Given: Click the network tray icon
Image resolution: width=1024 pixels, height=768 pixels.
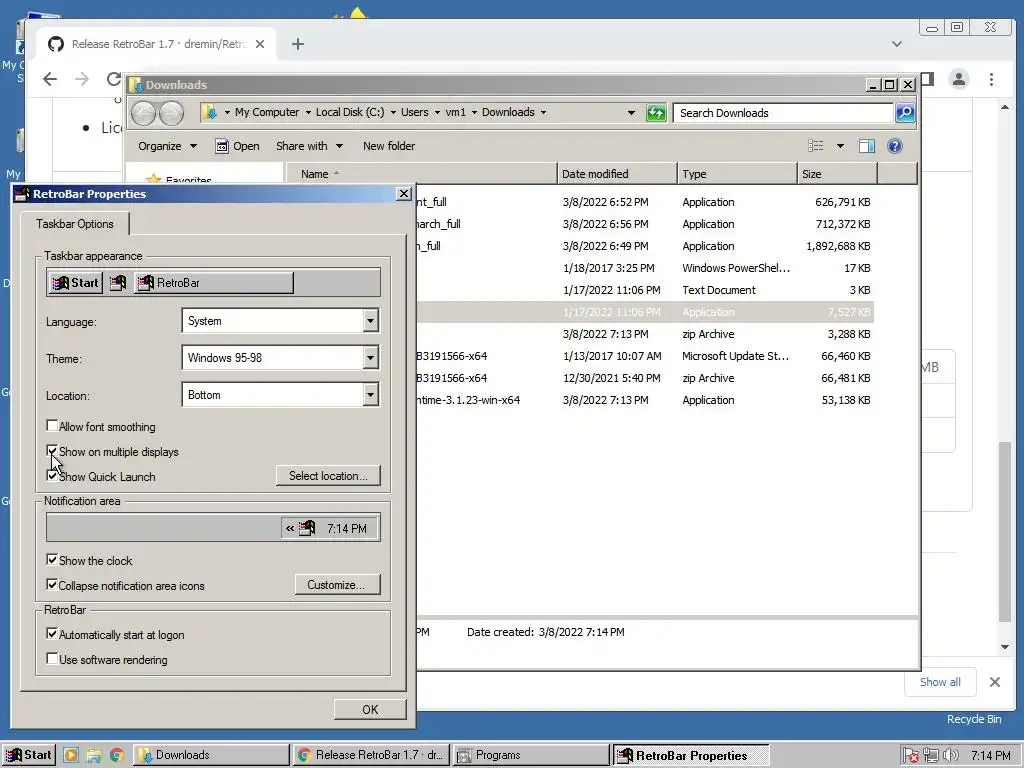Looking at the screenshot, I should pos(931,756).
